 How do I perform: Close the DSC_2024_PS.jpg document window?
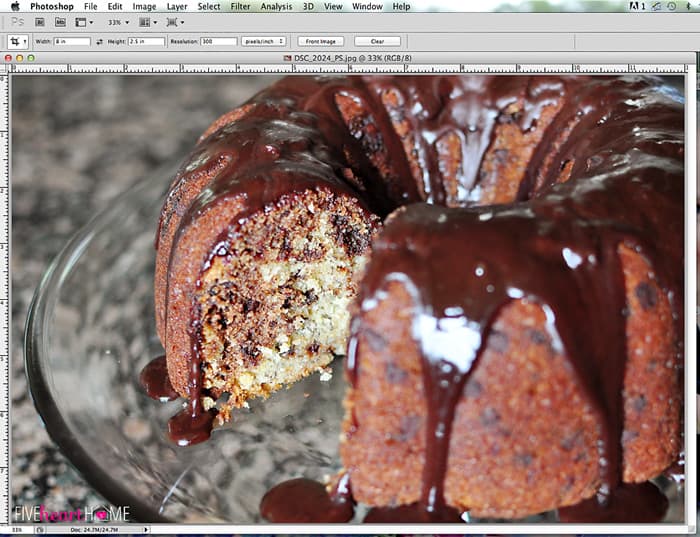click(x=8, y=58)
